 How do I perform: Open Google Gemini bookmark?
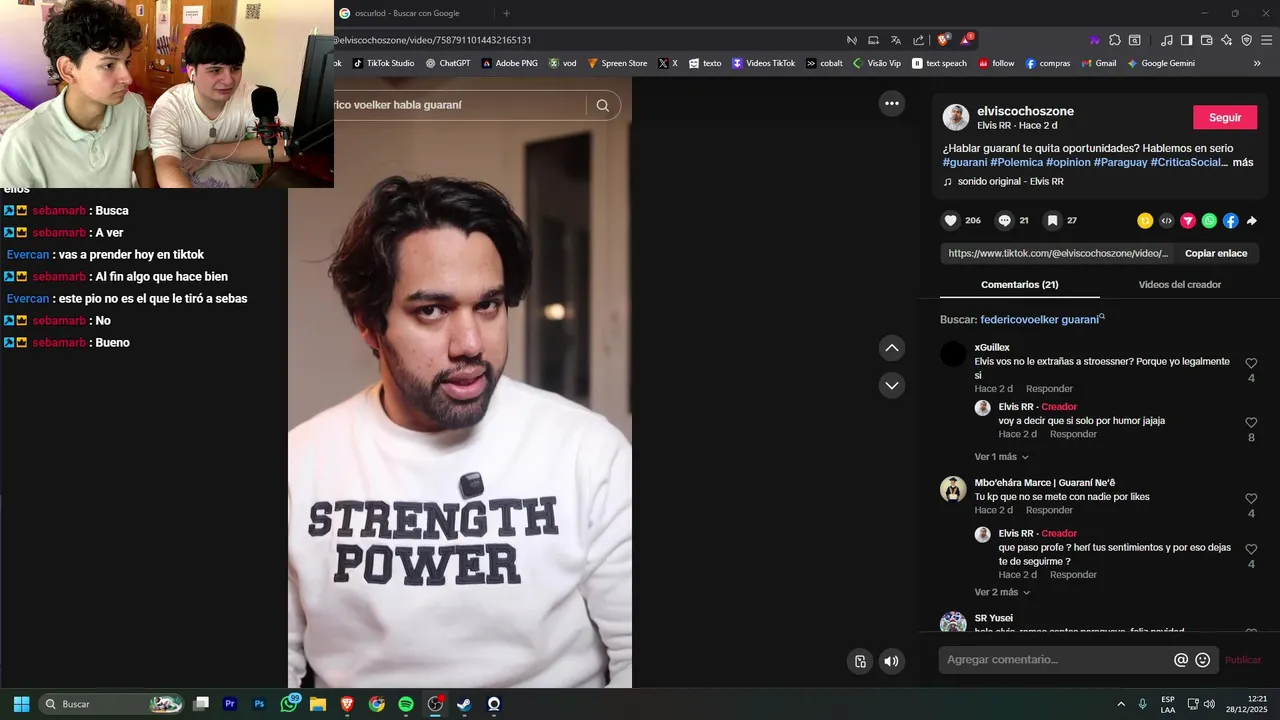pyautogui.click(x=1161, y=63)
